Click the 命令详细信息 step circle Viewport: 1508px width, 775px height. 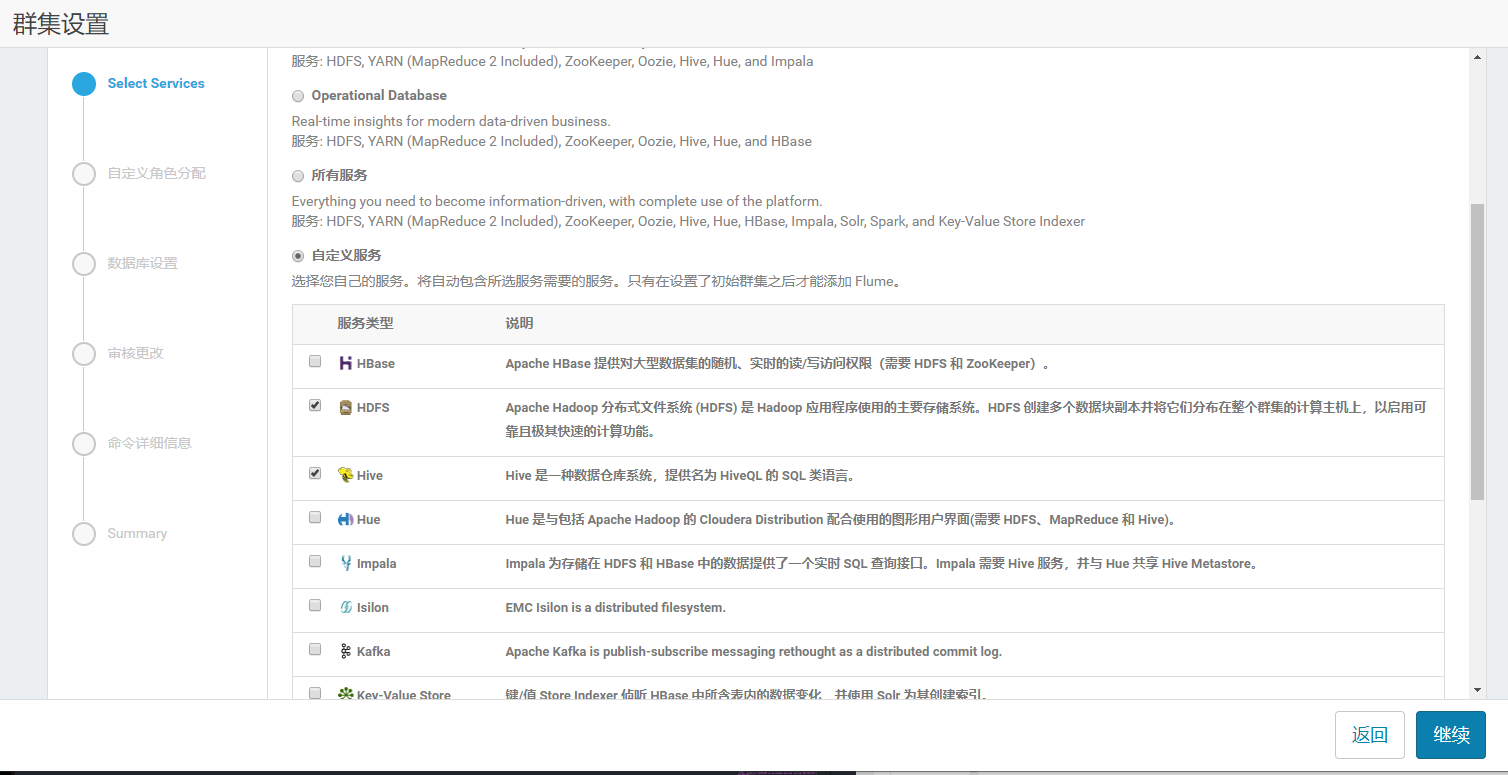[x=84, y=444]
